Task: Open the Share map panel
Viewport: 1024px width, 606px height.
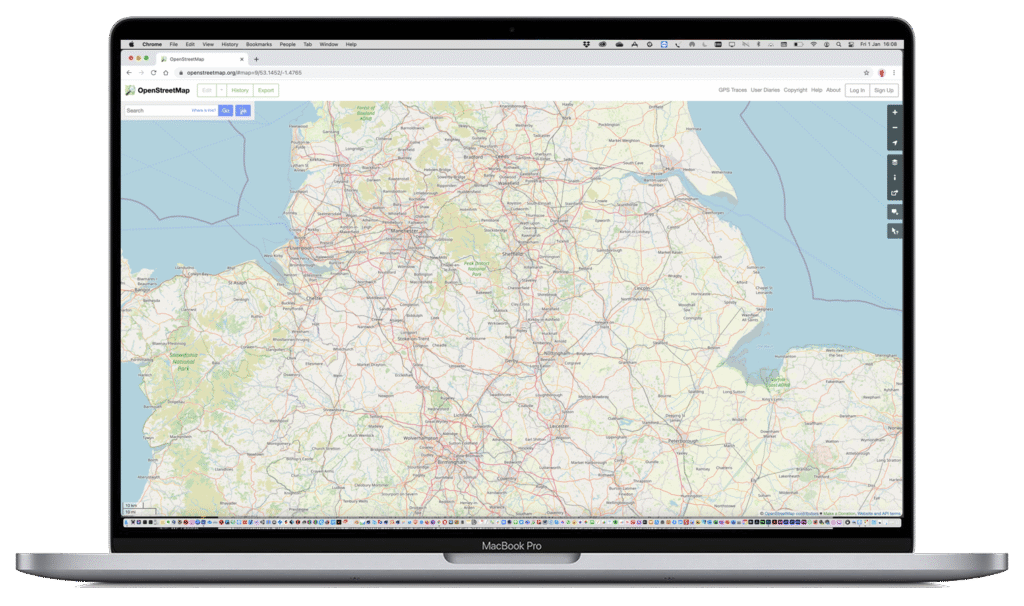Action: tap(895, 193)
